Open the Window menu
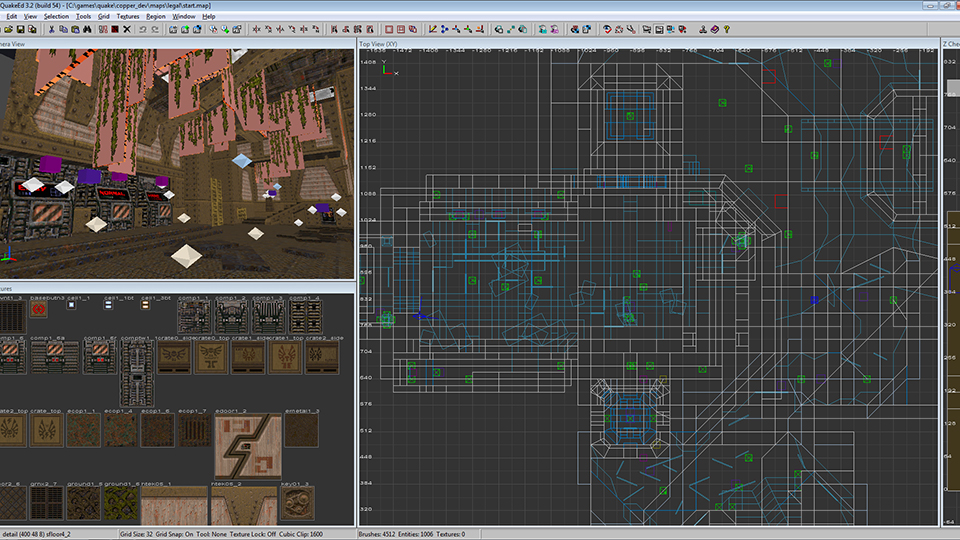This screenshot has width=960, height=540. [x=184, y=16]
